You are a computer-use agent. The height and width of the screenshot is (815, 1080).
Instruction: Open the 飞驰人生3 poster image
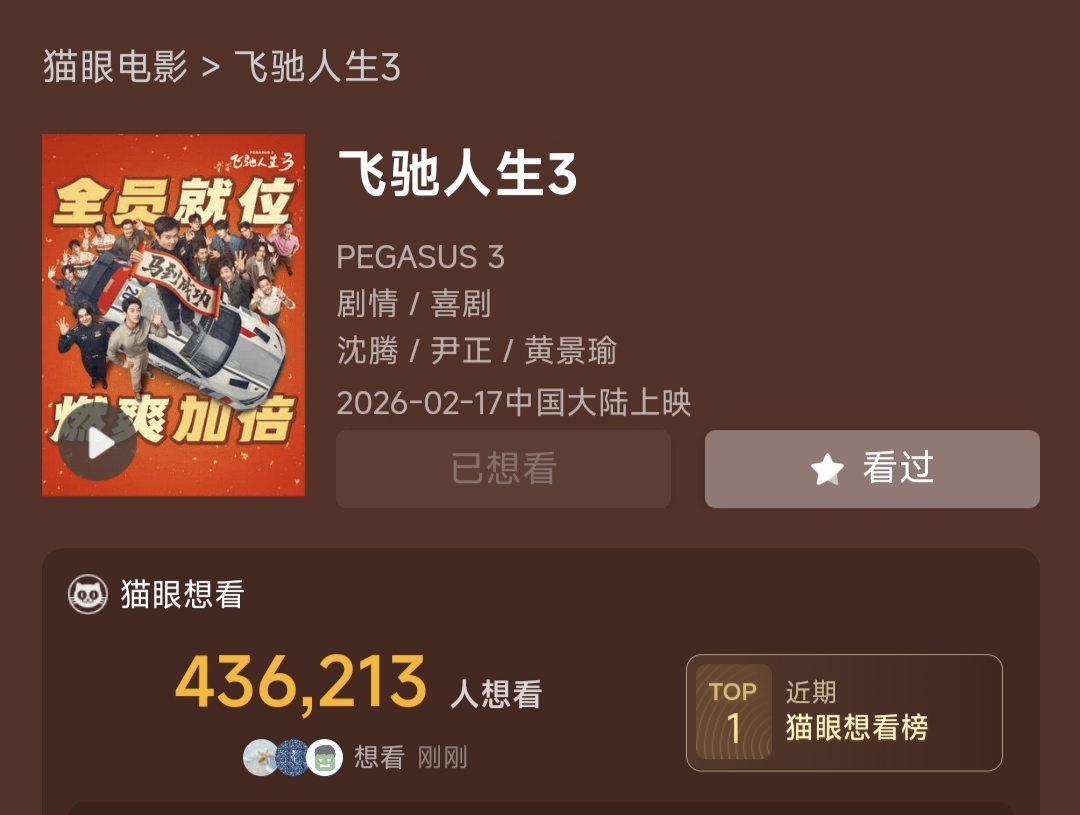174,315
